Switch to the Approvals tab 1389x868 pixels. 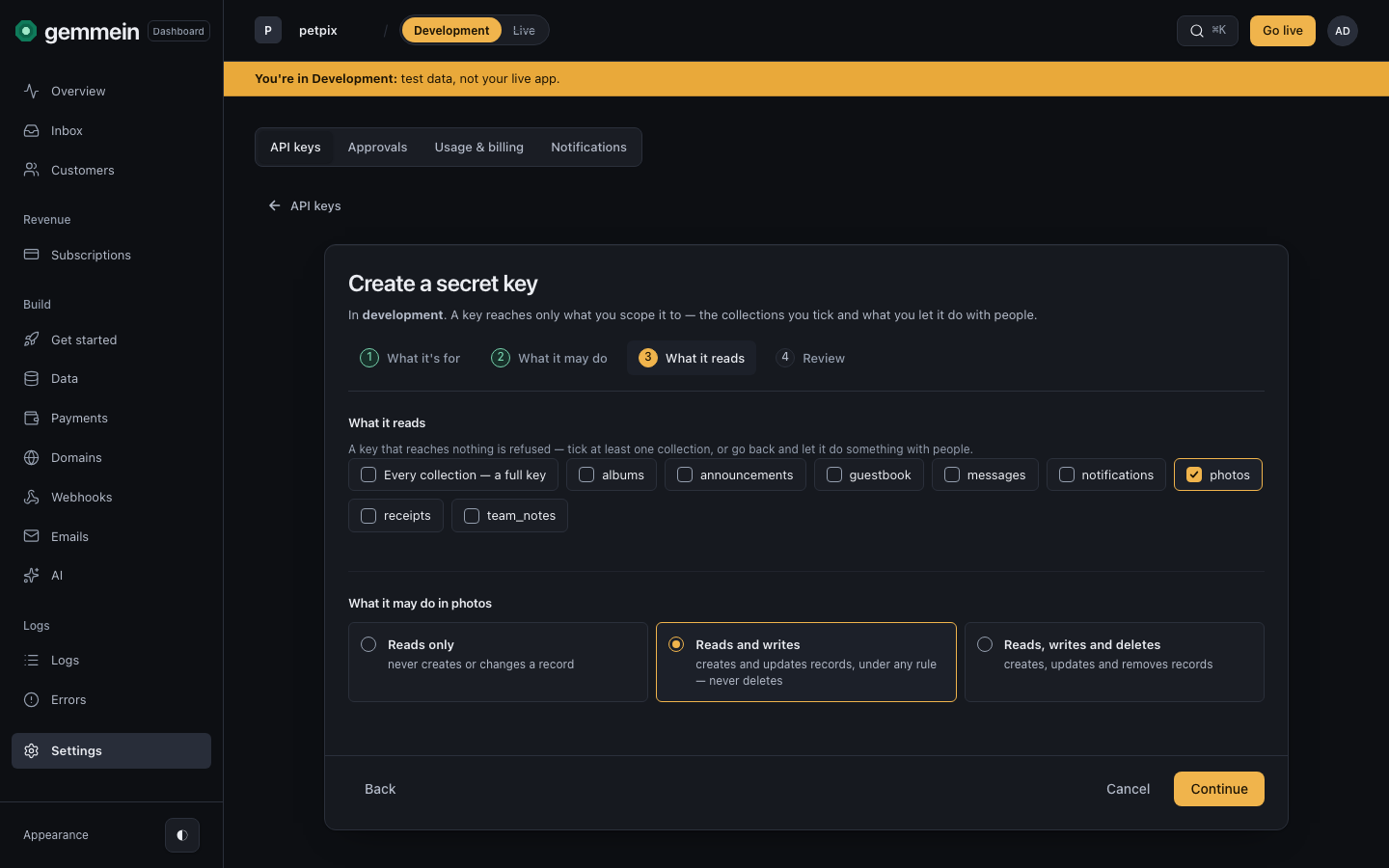pos(377,148)
